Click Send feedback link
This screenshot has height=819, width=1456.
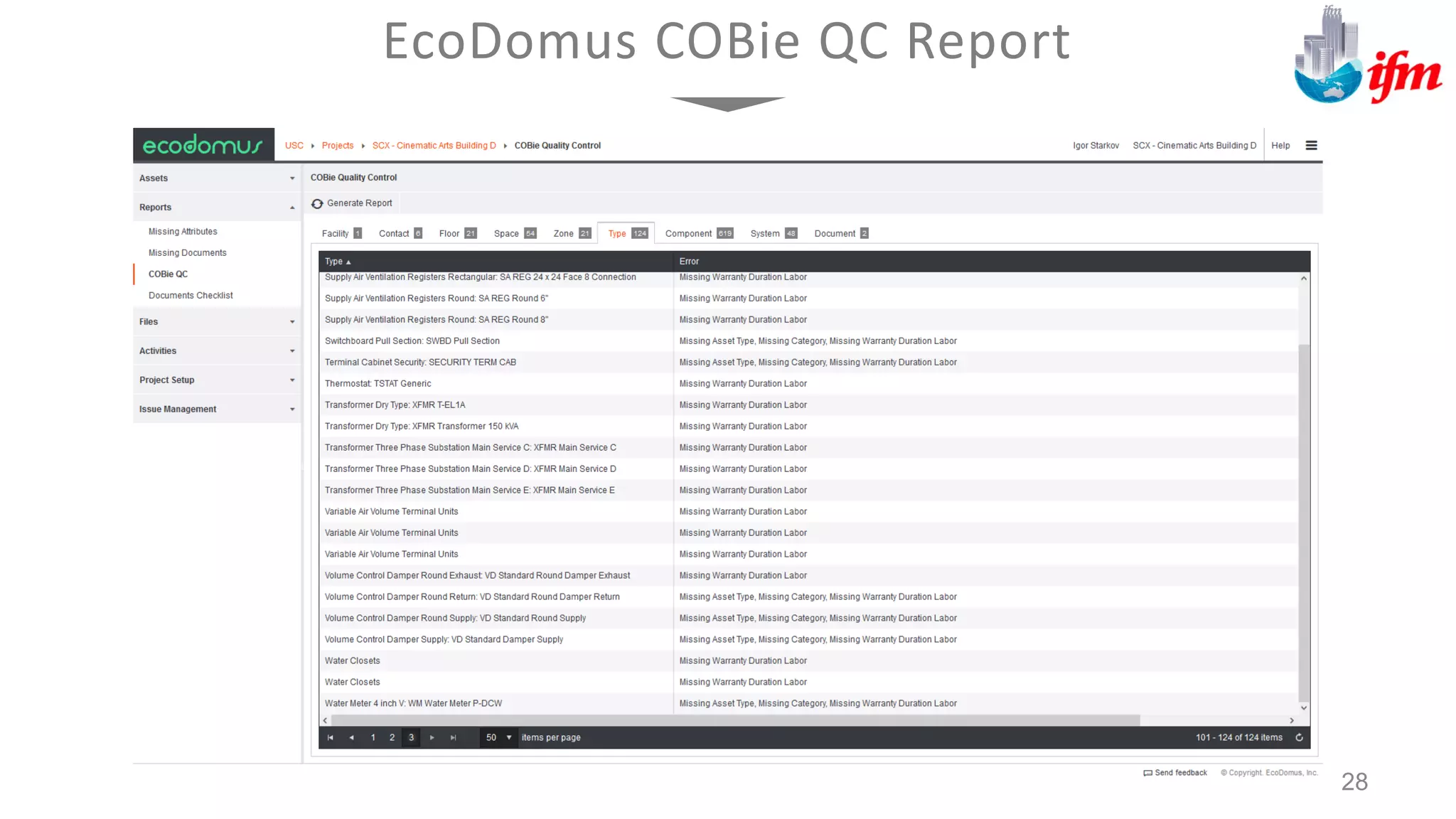pos(1181,773)
